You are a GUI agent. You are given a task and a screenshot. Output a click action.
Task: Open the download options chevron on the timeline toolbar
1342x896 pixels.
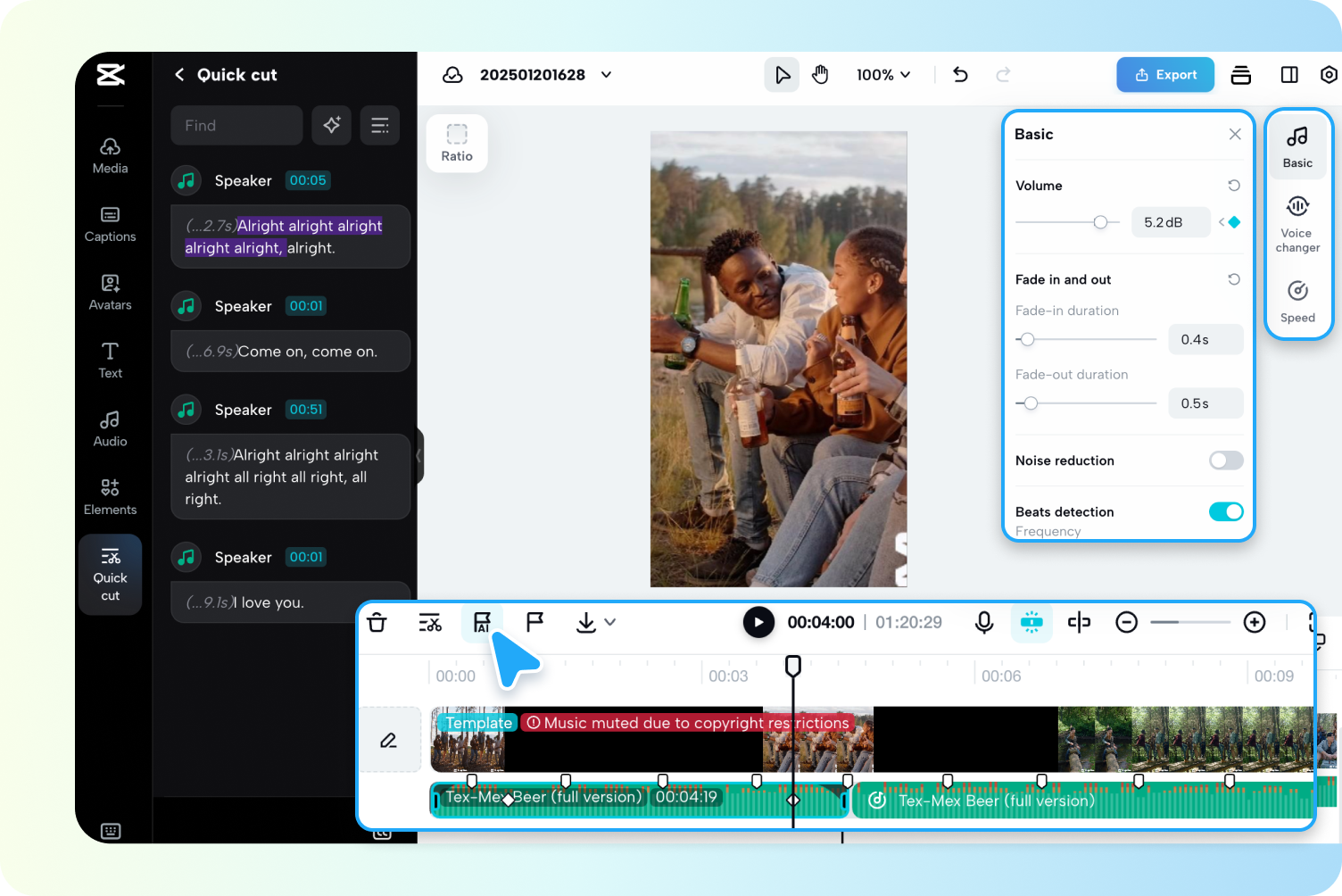pyautogui.click(x=609, y=622)
